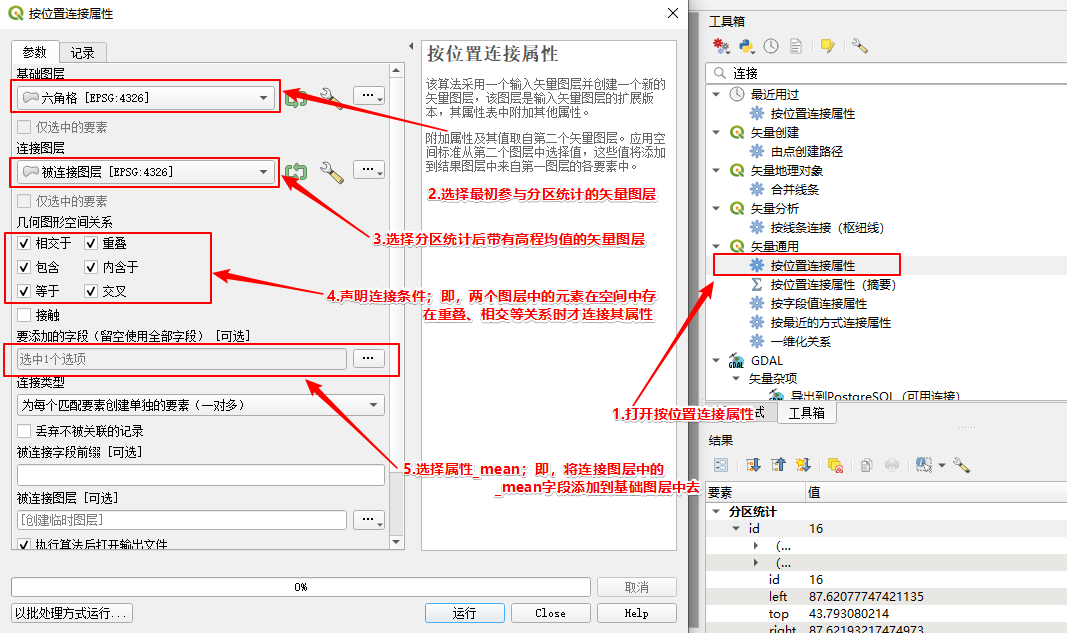Image resolution: width=1067 pixels, height=633 pixels.
Task: Click 以批处理方式运行 button
Action: click(x=72, y=613)
